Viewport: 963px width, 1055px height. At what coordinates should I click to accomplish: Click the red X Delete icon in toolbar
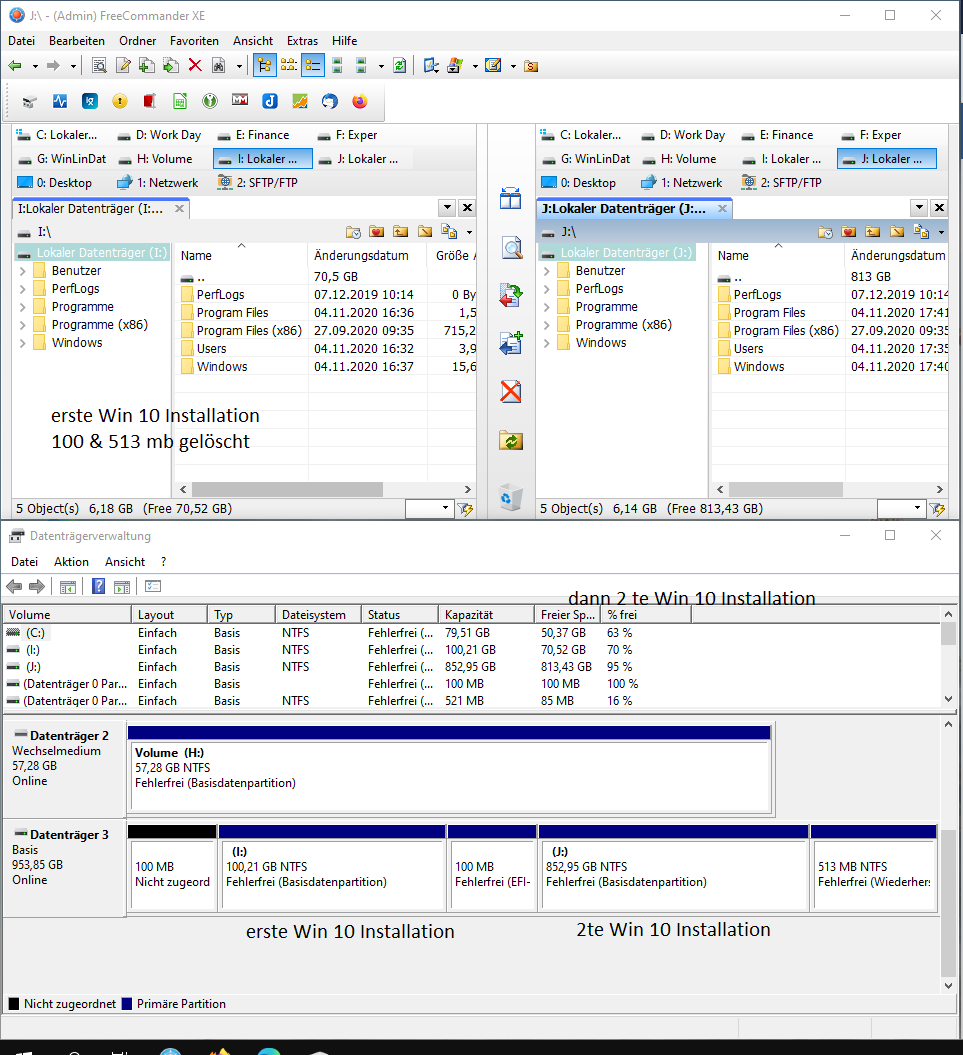click(195, 65)
